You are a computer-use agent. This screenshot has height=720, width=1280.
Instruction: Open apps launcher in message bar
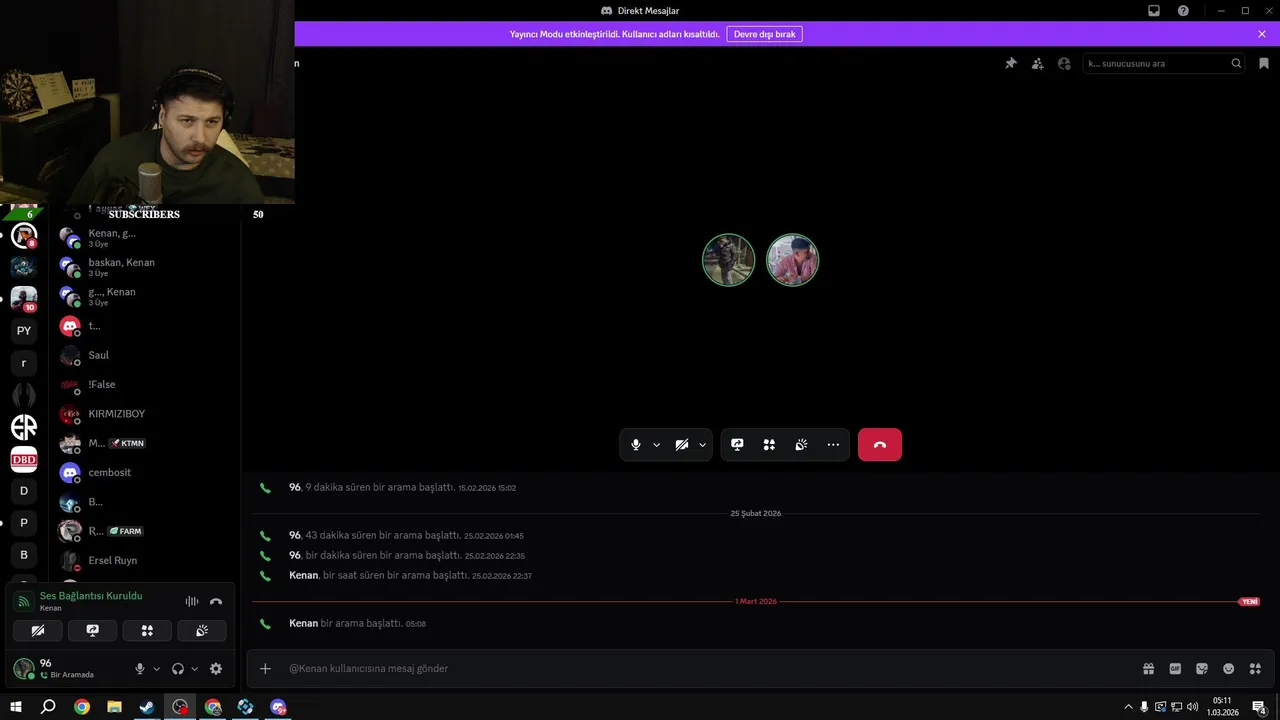coord(1255,669)
